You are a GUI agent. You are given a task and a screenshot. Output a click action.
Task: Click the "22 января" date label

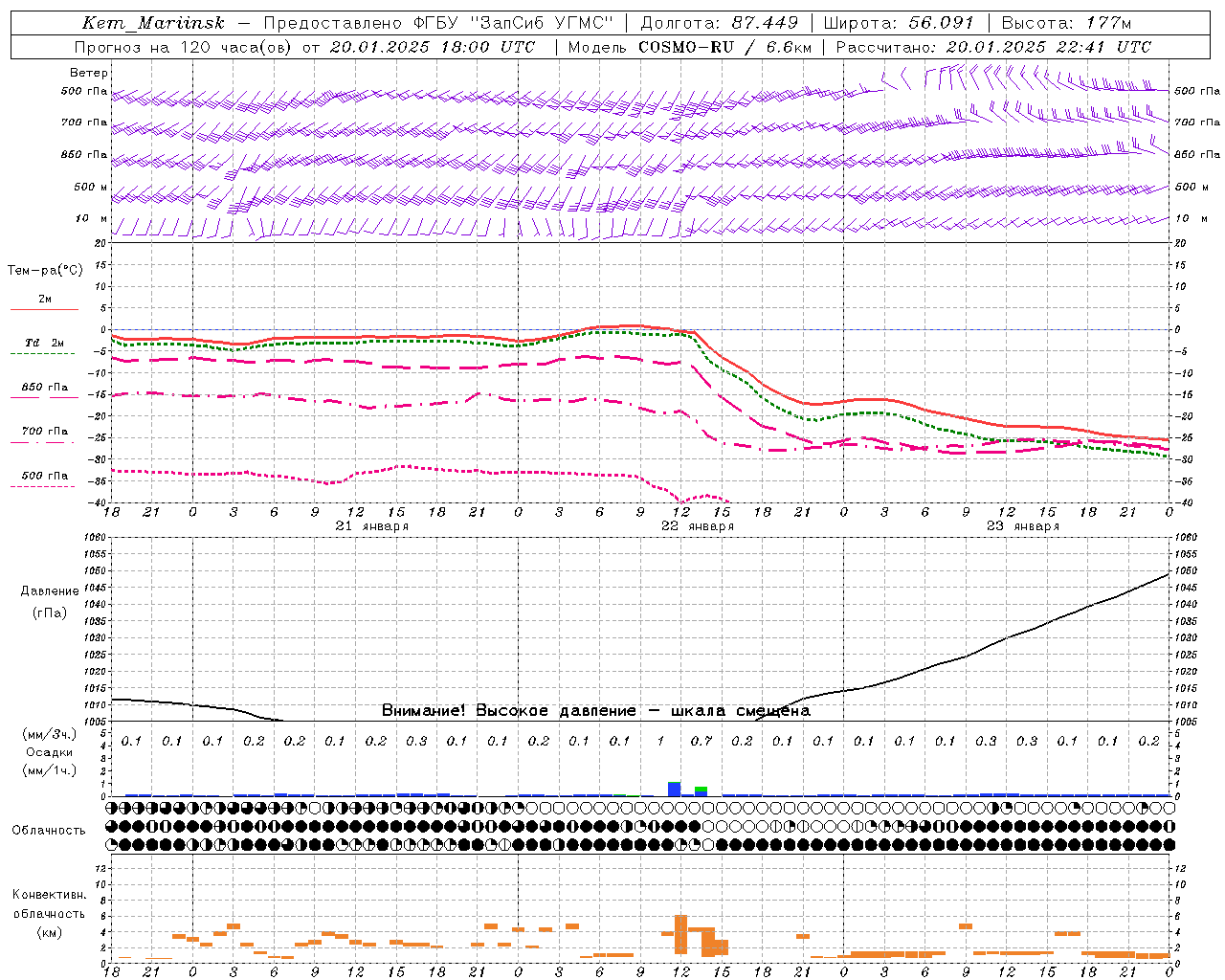pyautogui.click(x=698, y=525)
